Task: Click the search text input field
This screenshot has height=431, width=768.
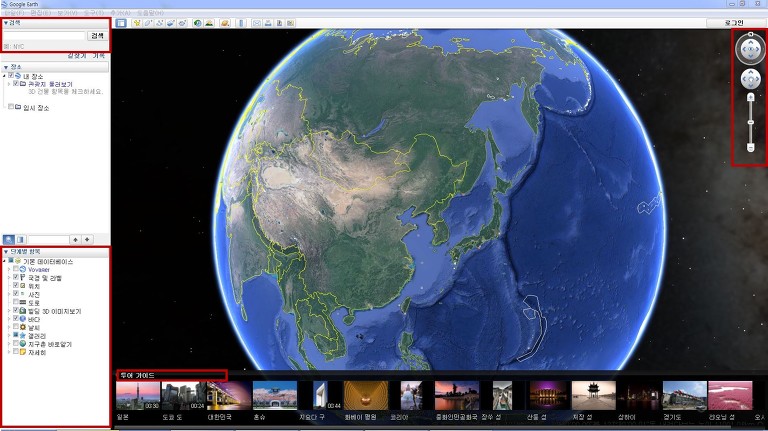Action: [44, 36]
